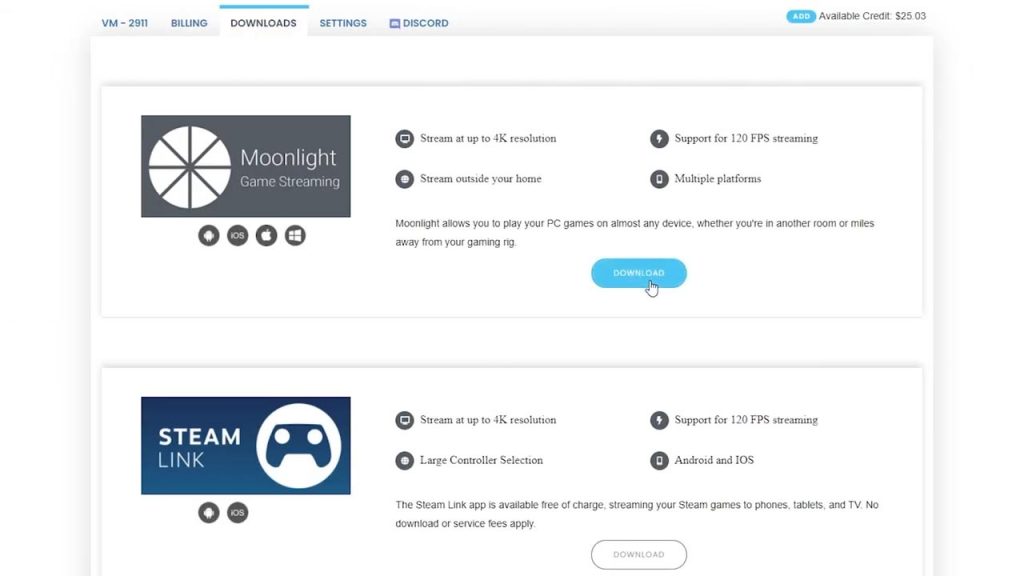Click the Discord logo icon in the tabs
The image size is (1024, 576).
point(394,24)
